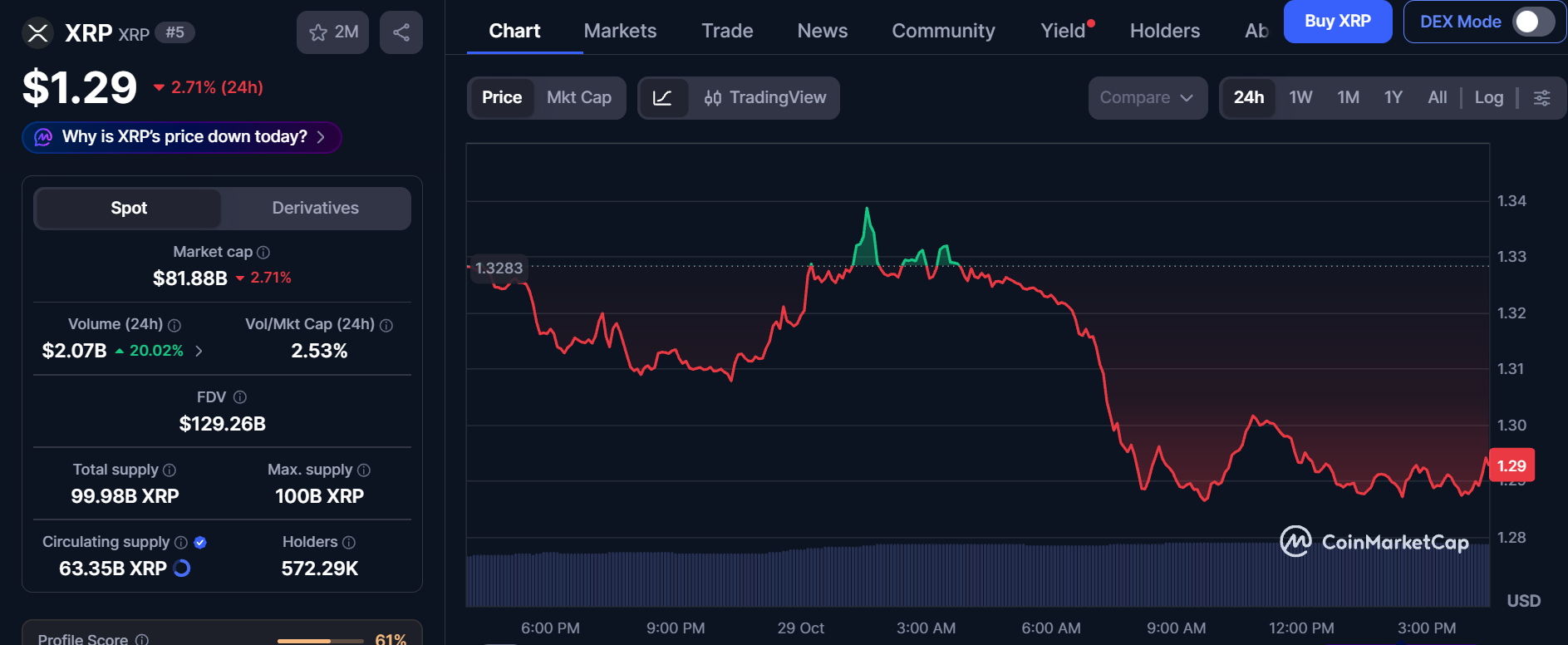Click the 572.29K holders value

[x=320, y=569]
